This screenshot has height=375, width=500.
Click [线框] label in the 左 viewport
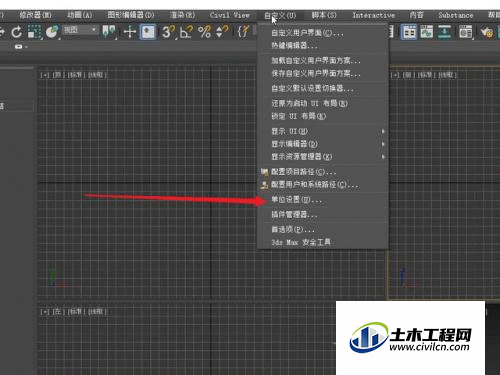[97, 312]
